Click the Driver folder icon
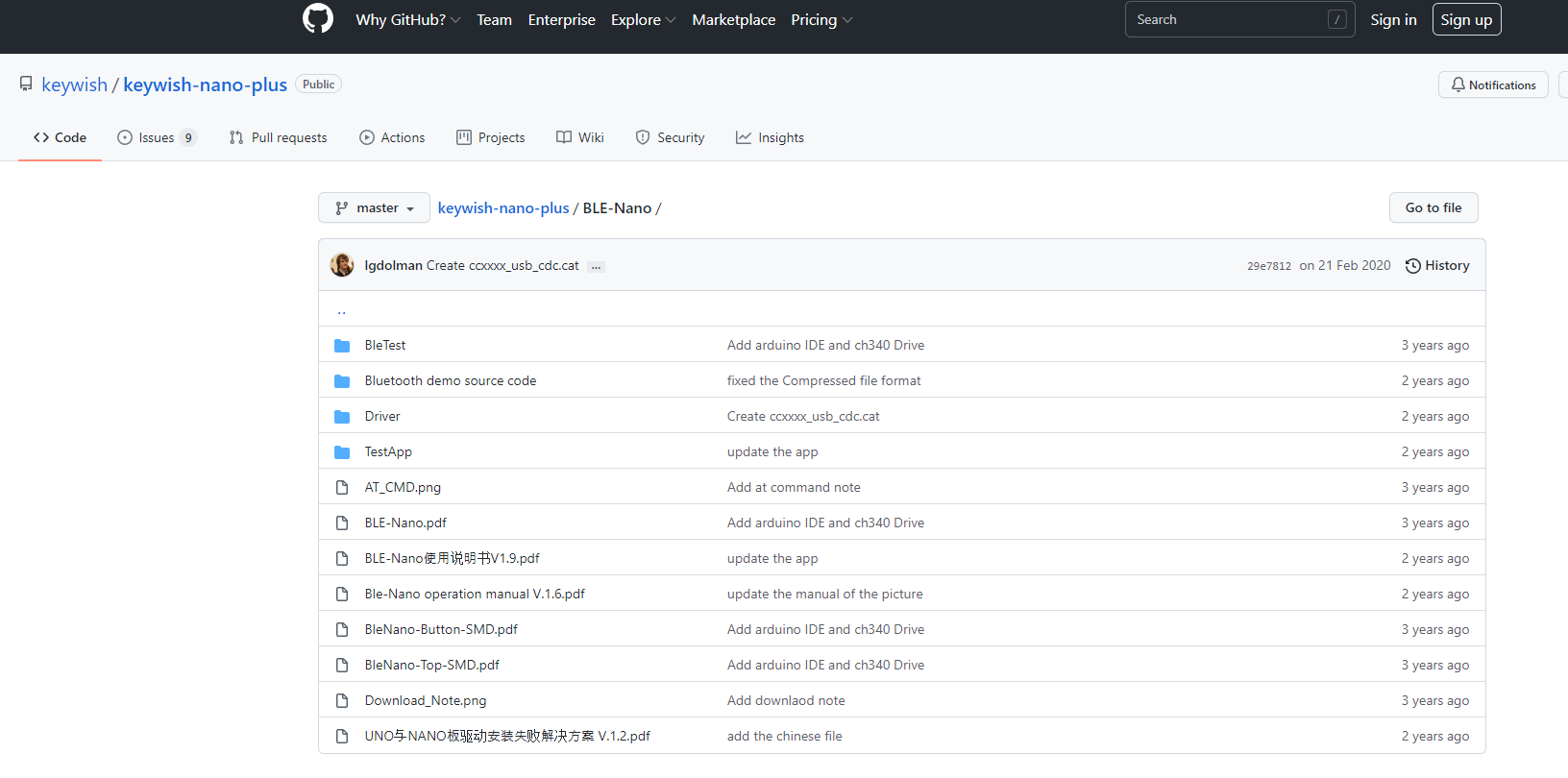The height and width of the screenshot is (778, 1568). [342, 416]
